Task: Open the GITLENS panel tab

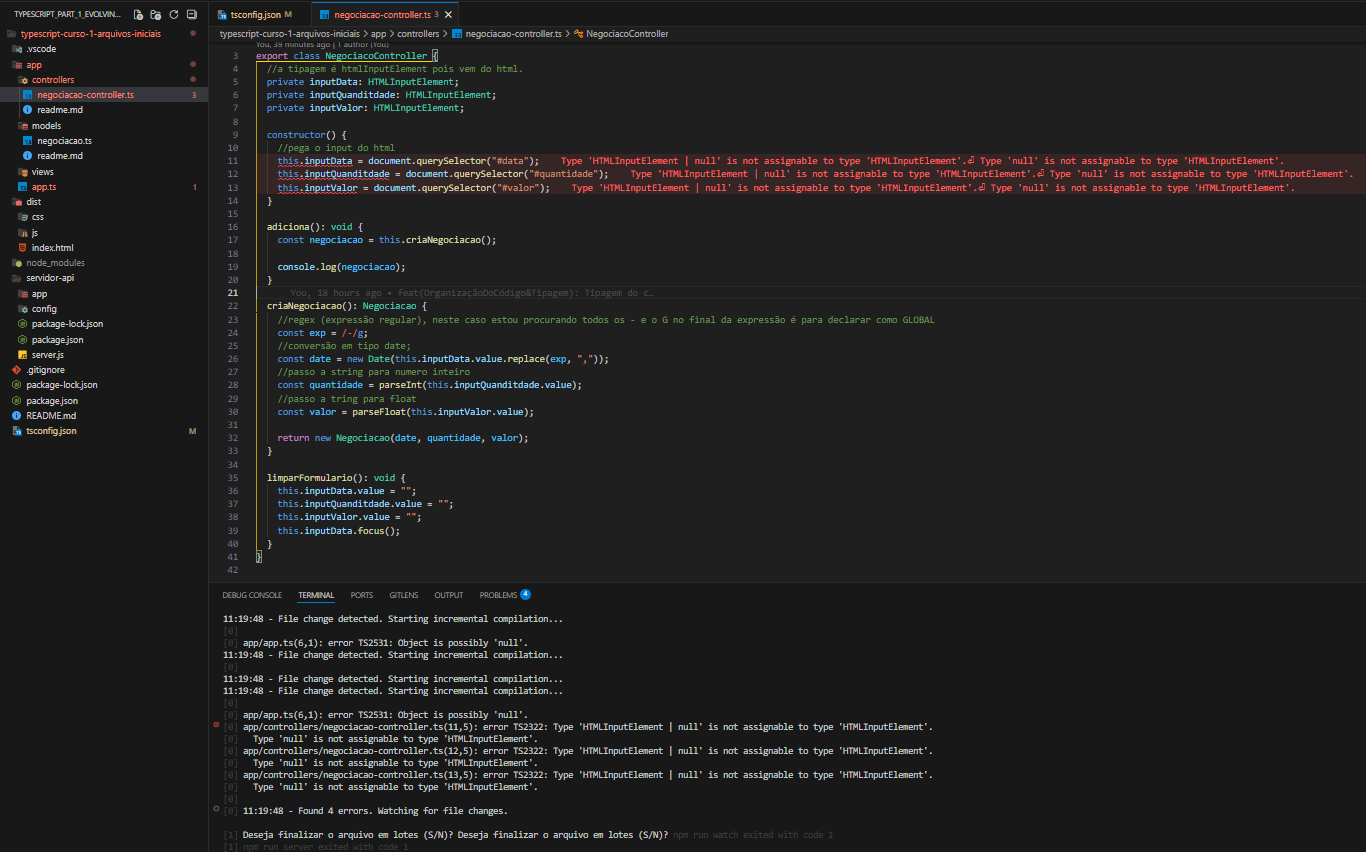Action: 403,595
